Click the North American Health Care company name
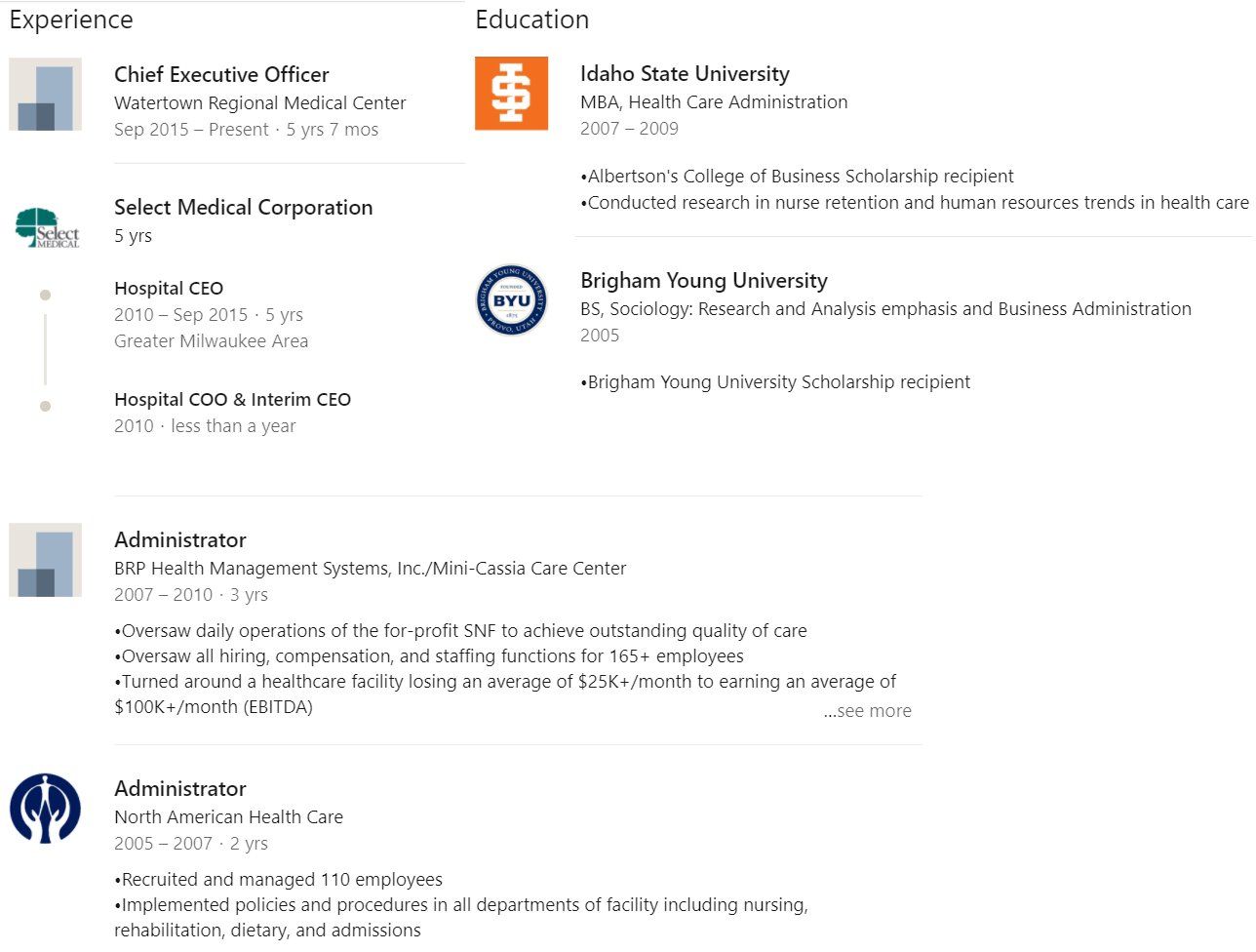The width and height of the screenshot is (1256, 952). pyautogui.click(x=228, y=816)
